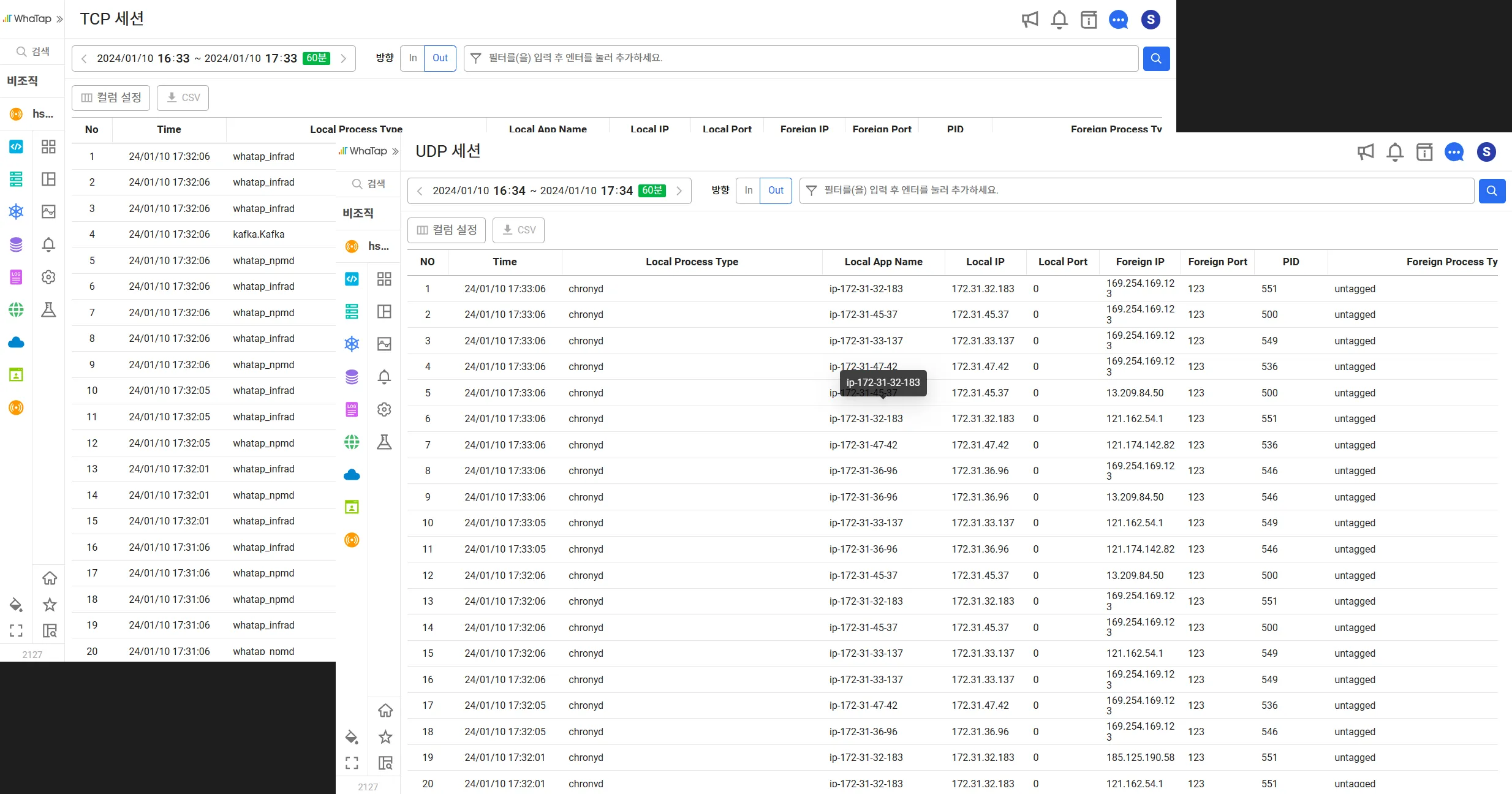This screenshot has height=794, width=1512.
Task: Click 컬럼 설정 button in TCP window
Action: [111, 98]
